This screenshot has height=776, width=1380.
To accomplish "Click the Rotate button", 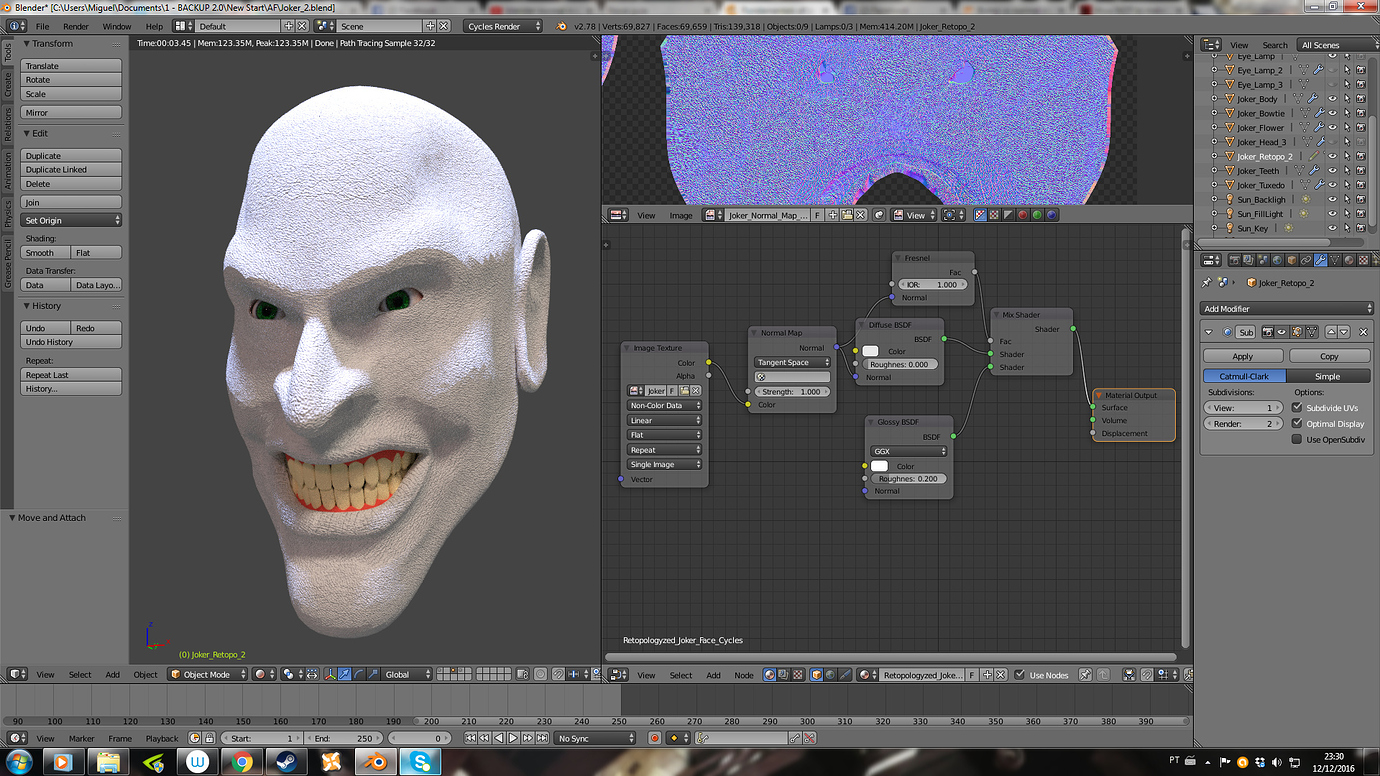I will (x=71, y=80).
